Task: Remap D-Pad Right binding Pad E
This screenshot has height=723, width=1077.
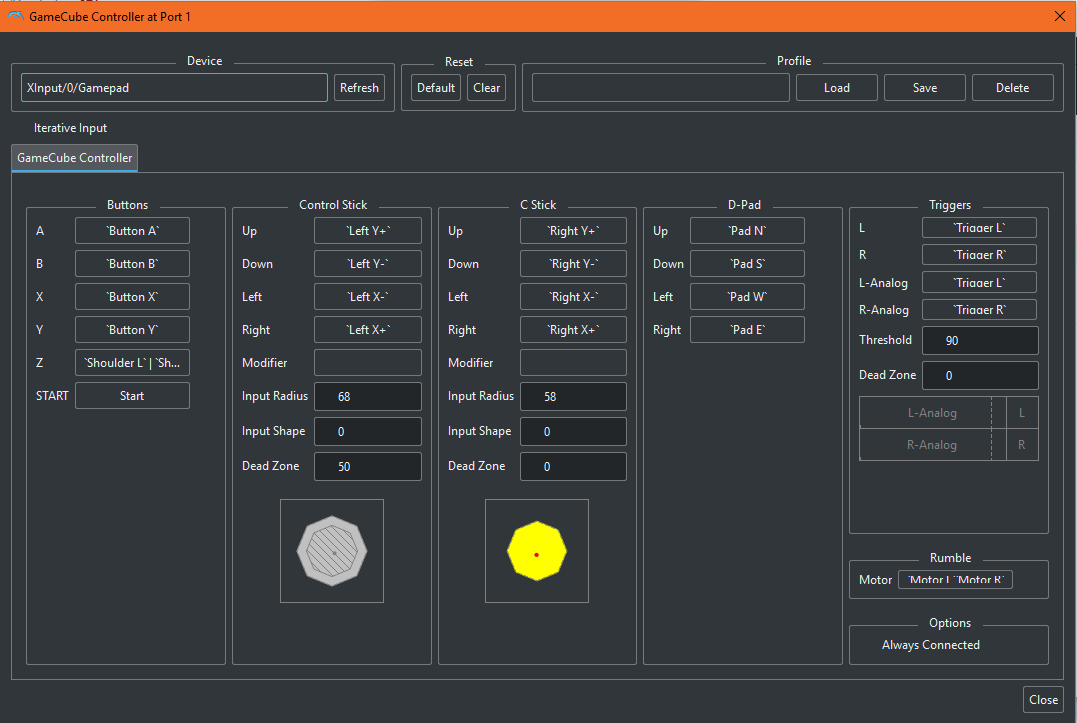Action: point(747,330)
